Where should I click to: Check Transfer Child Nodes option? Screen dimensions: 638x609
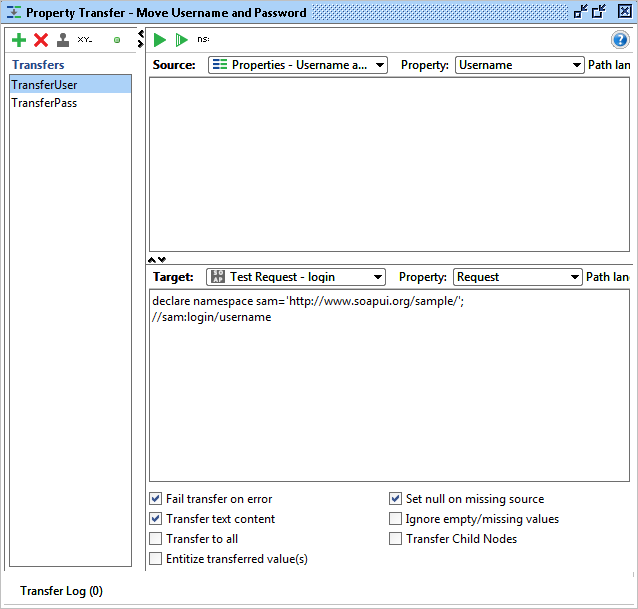coord(395,539)
